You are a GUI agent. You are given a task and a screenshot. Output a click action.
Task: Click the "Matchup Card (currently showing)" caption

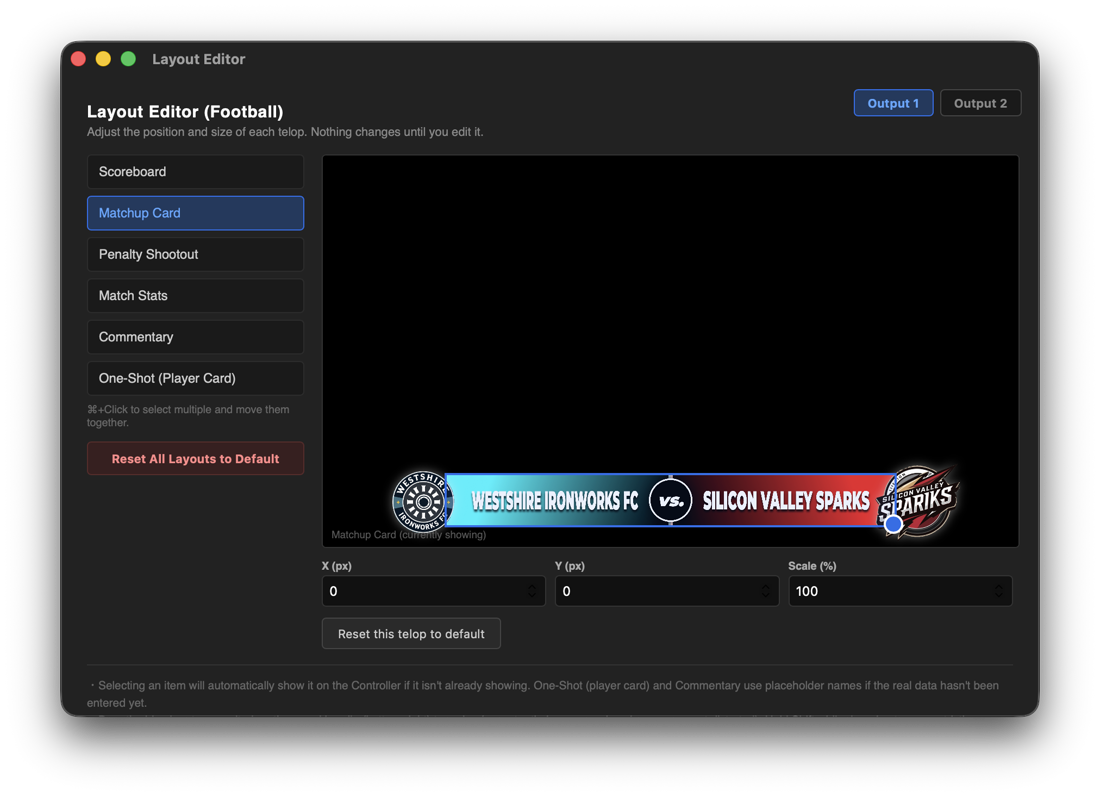click(x=408, y=535)
